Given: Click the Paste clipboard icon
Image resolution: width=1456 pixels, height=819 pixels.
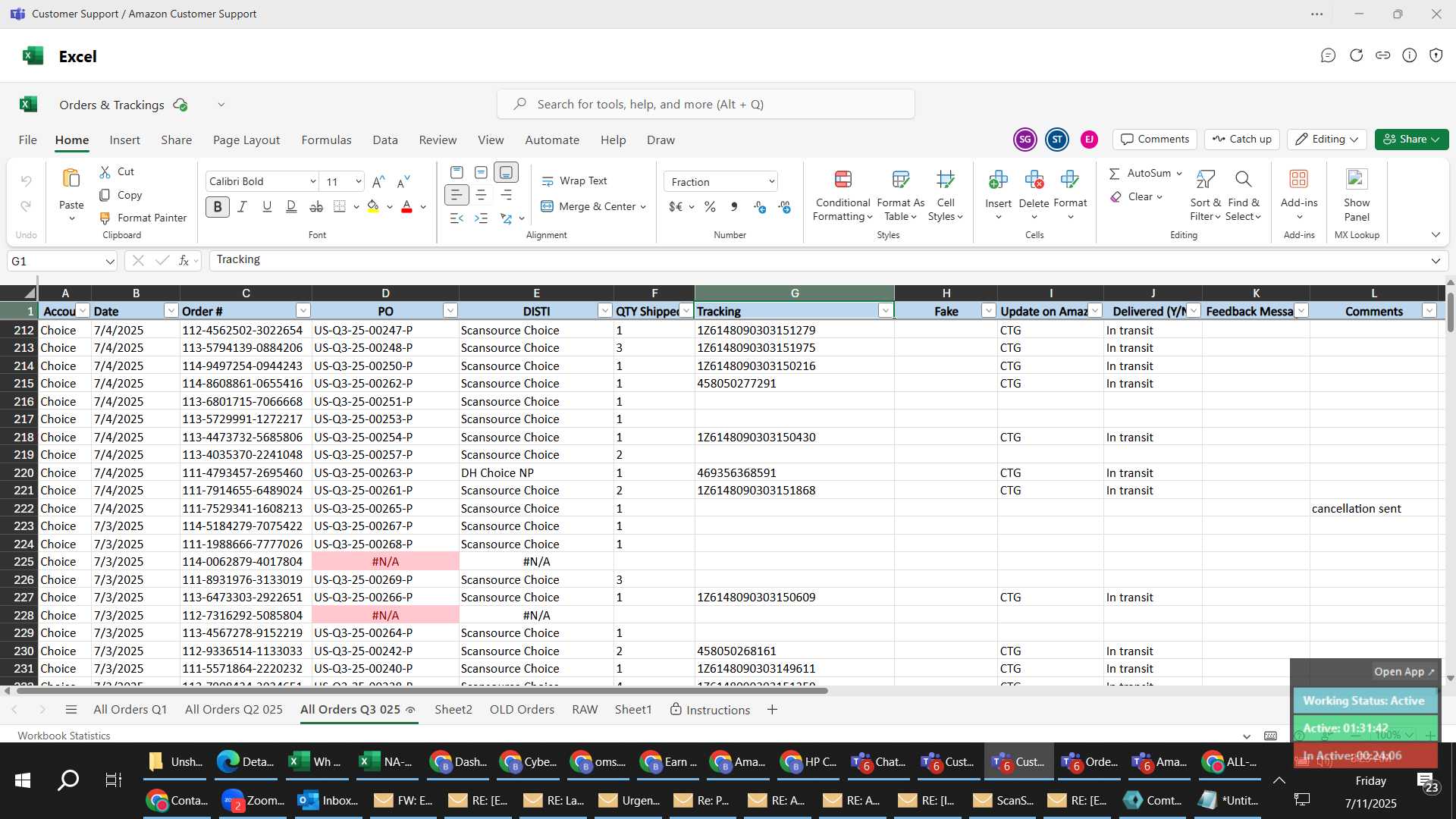Looking at the screenshot, I should click(71, 179).
